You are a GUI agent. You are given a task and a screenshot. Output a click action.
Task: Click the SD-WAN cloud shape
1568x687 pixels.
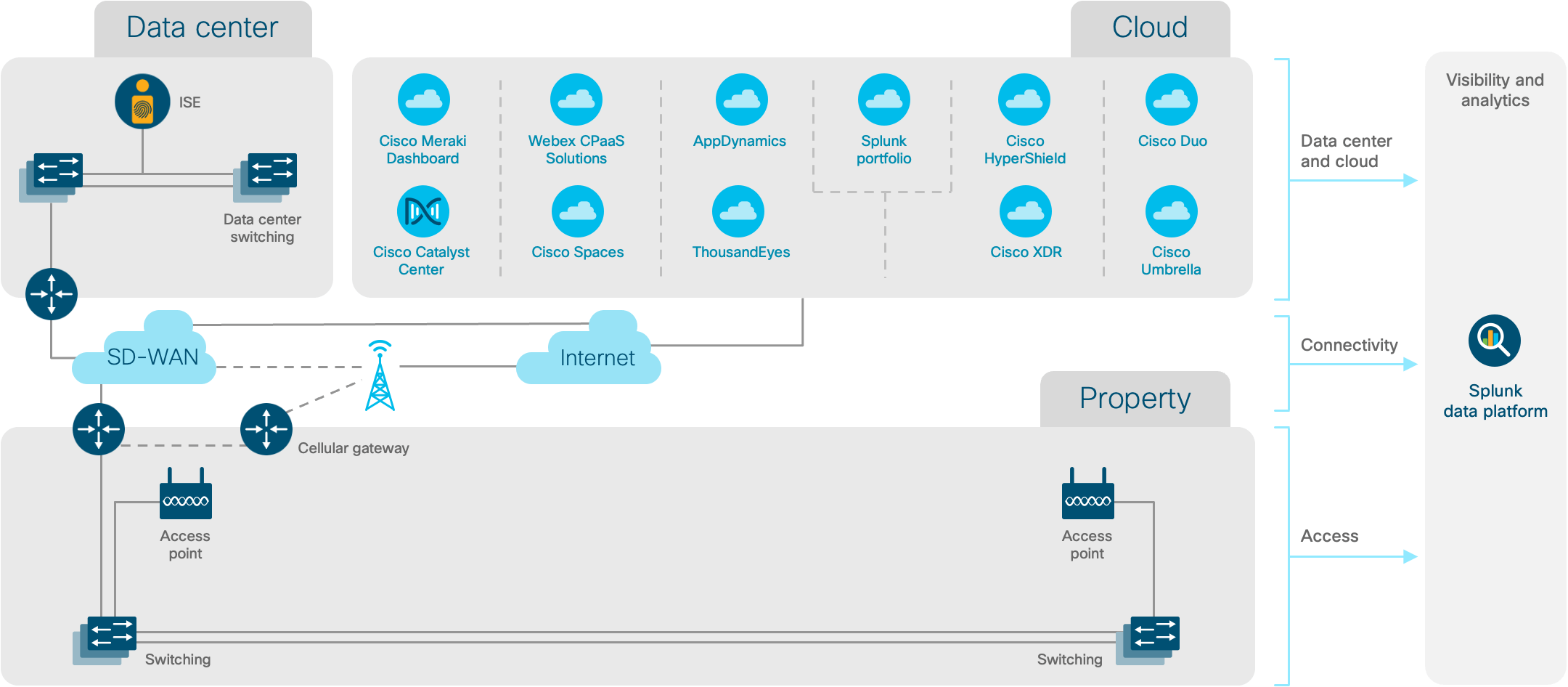point(144,349)
